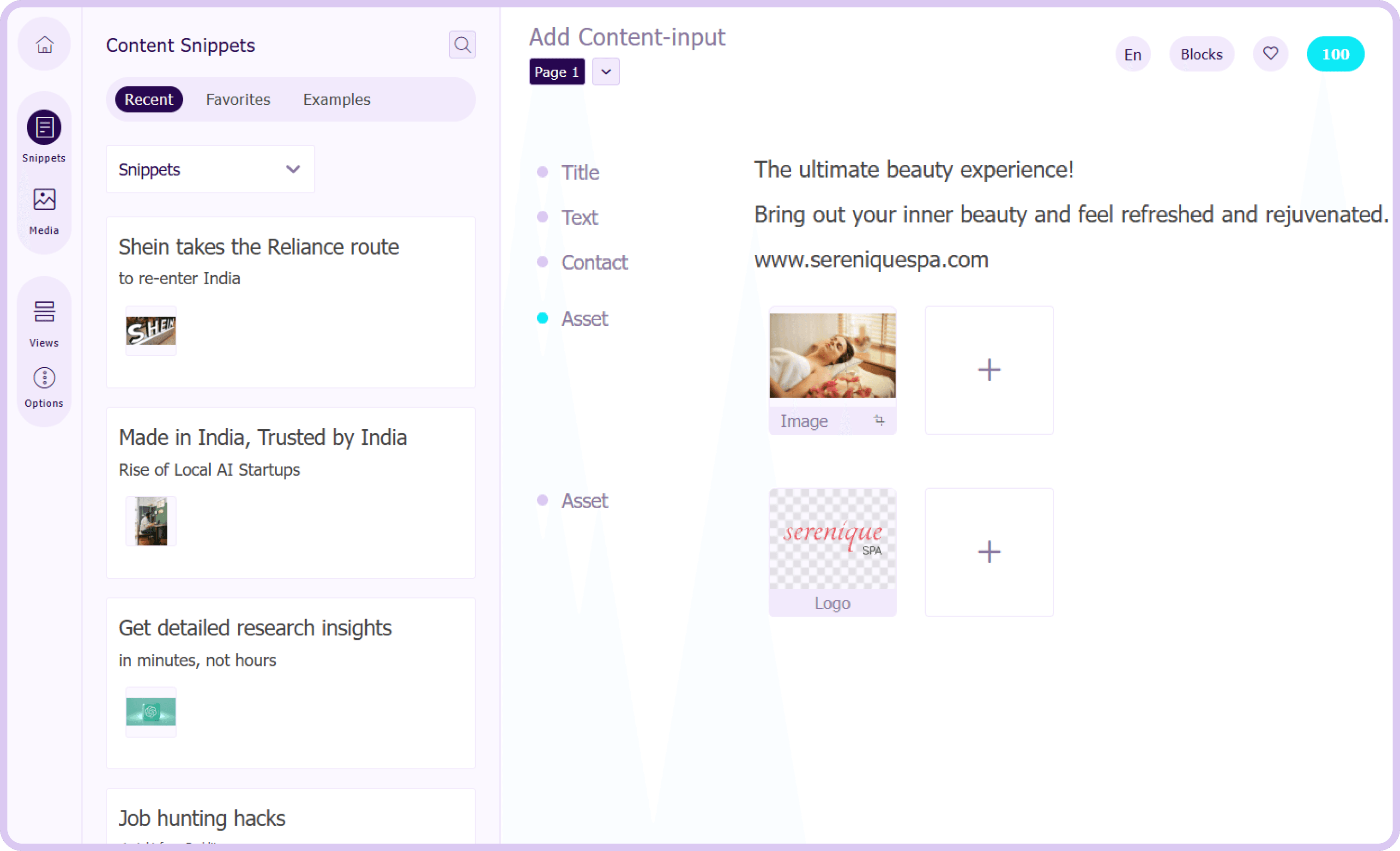Click the SHEIN snippet thumbnail
The image size is (1400, 851).
[x=151, y=331]
